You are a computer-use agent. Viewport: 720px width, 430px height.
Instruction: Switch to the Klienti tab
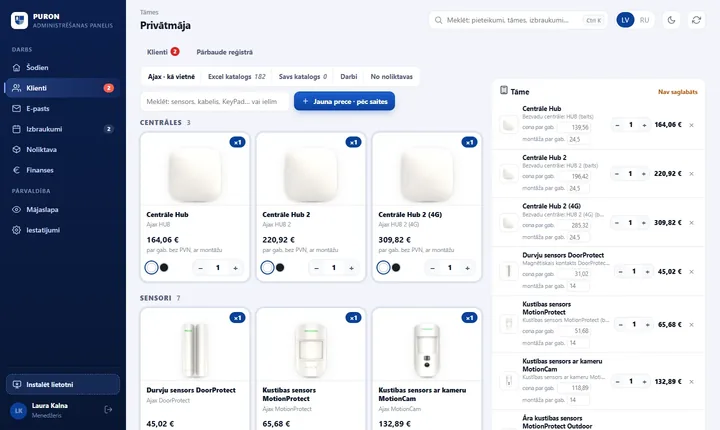point(163,52)
